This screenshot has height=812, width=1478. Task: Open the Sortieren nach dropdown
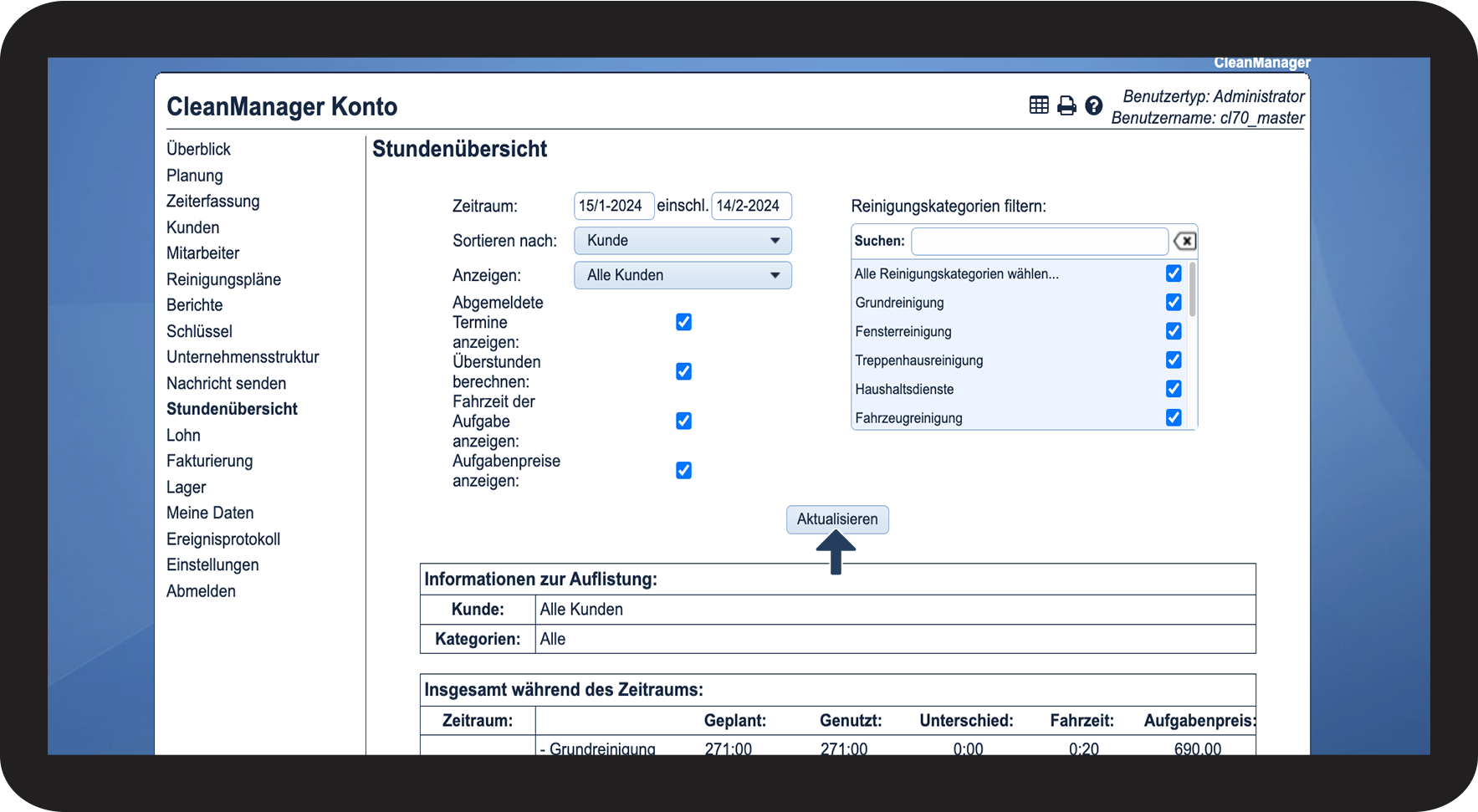[x=683, y=241]
